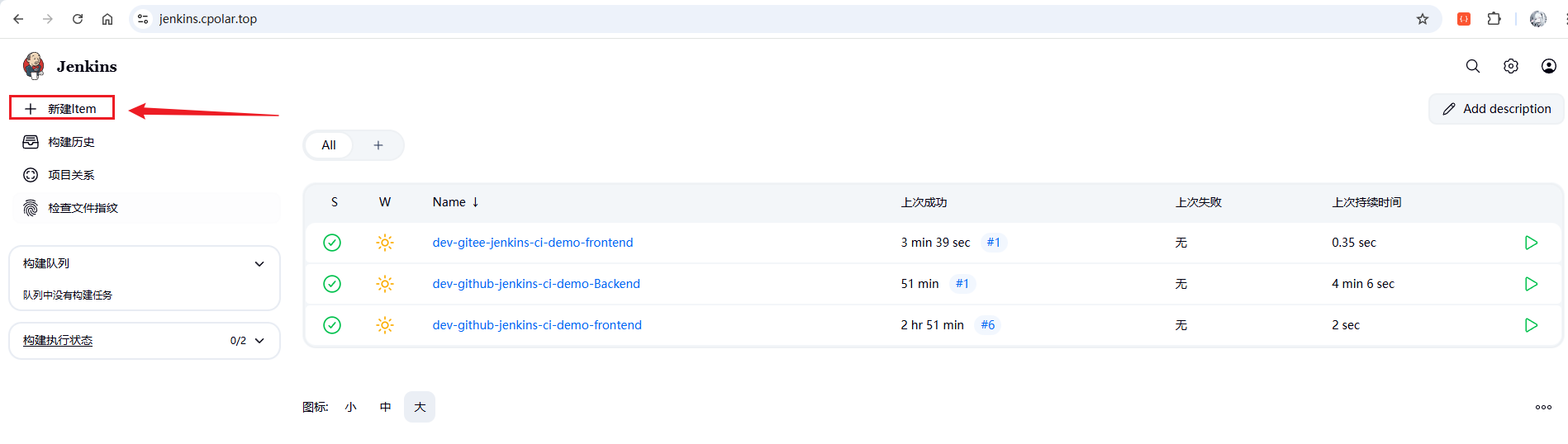Open 检查文件指纹 fingerprint check
Viewport: 1568px width, 444px height.
pos(83,208)
